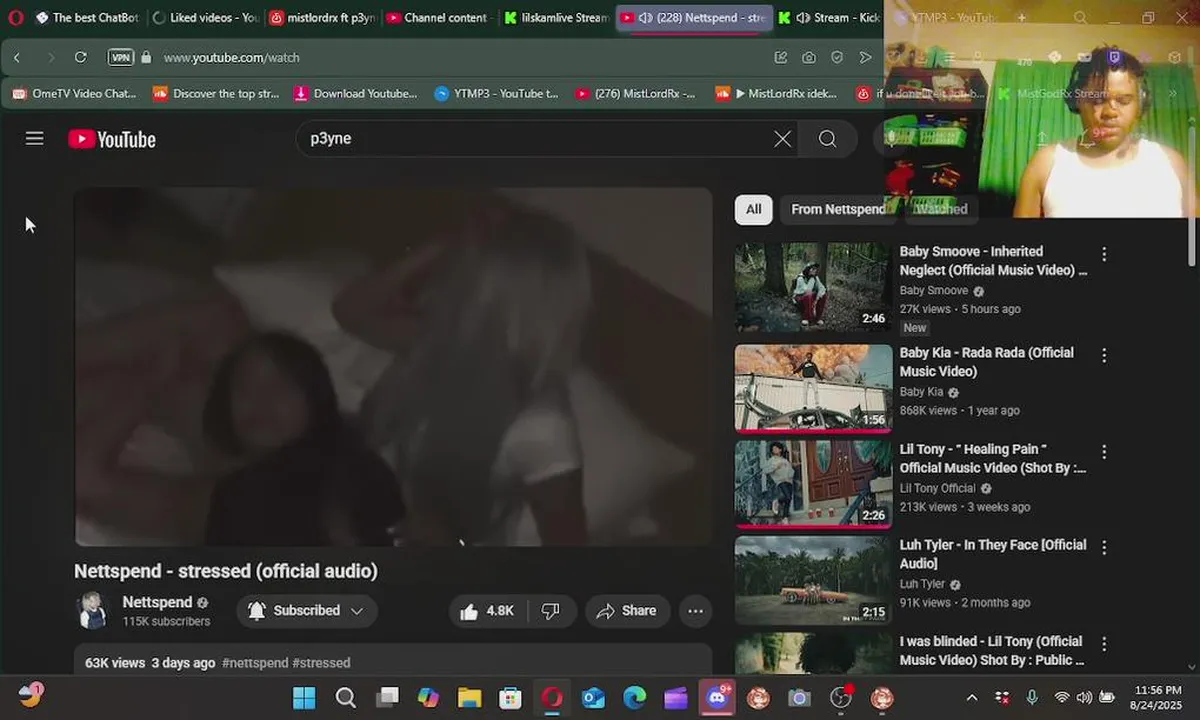Open Discord from the taskbar

tap(717, 697)
